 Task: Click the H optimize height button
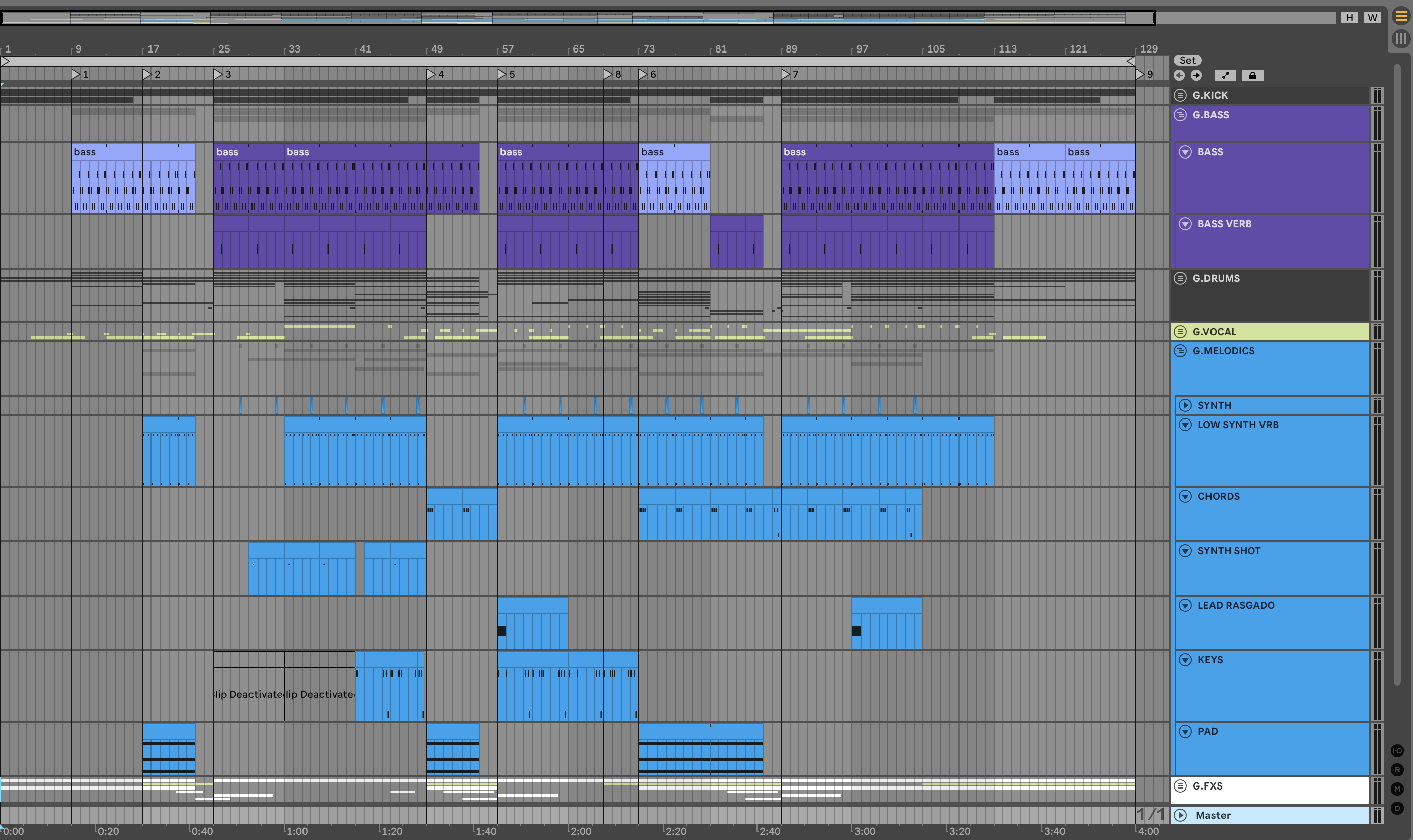[x=1349, y=18]
